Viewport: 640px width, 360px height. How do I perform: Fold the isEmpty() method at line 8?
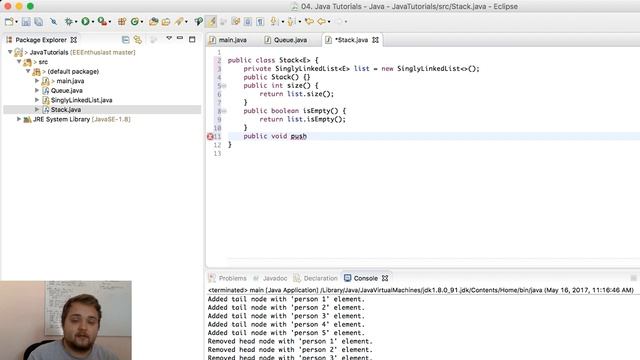(x=224, y=111)
